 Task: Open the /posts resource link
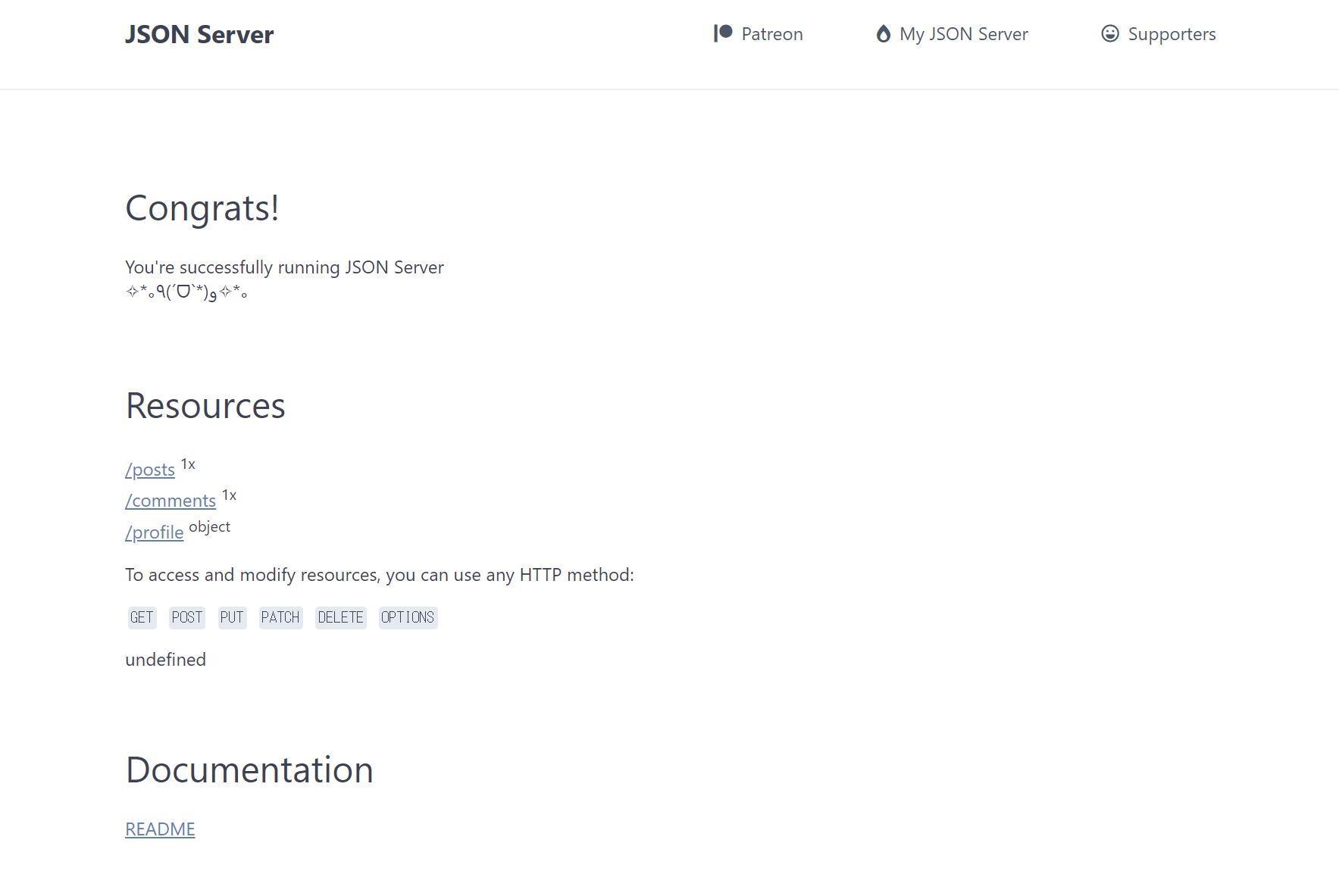tap(150, 470)
